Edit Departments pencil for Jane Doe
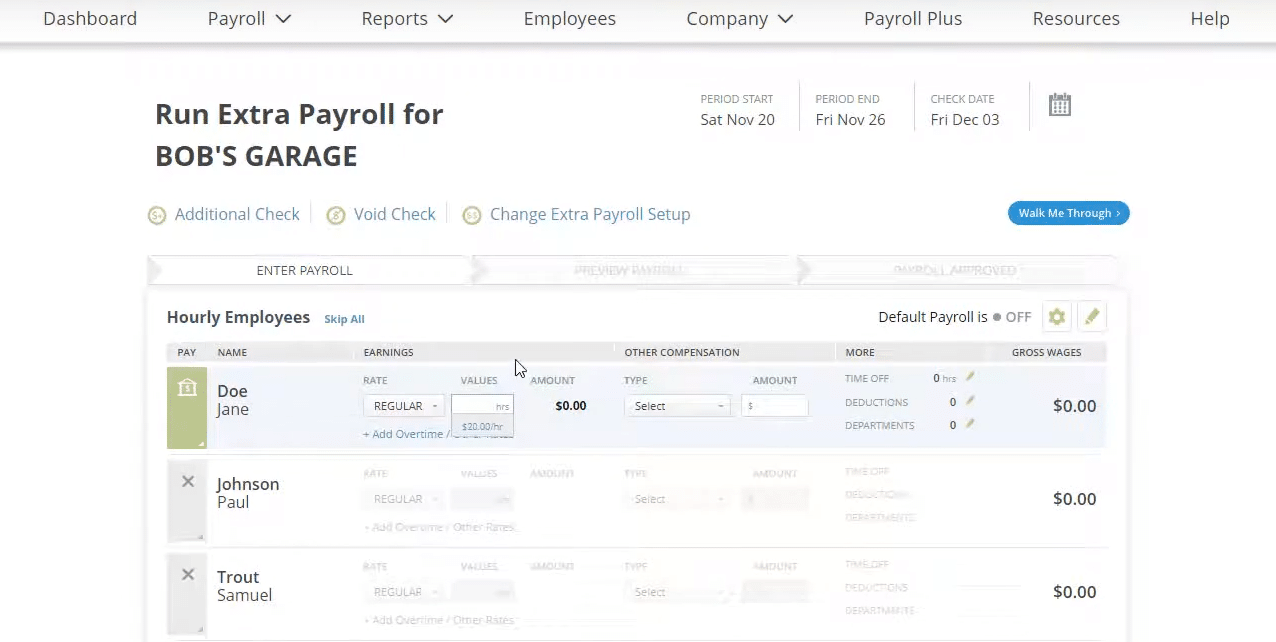 [x=970, y=424]
